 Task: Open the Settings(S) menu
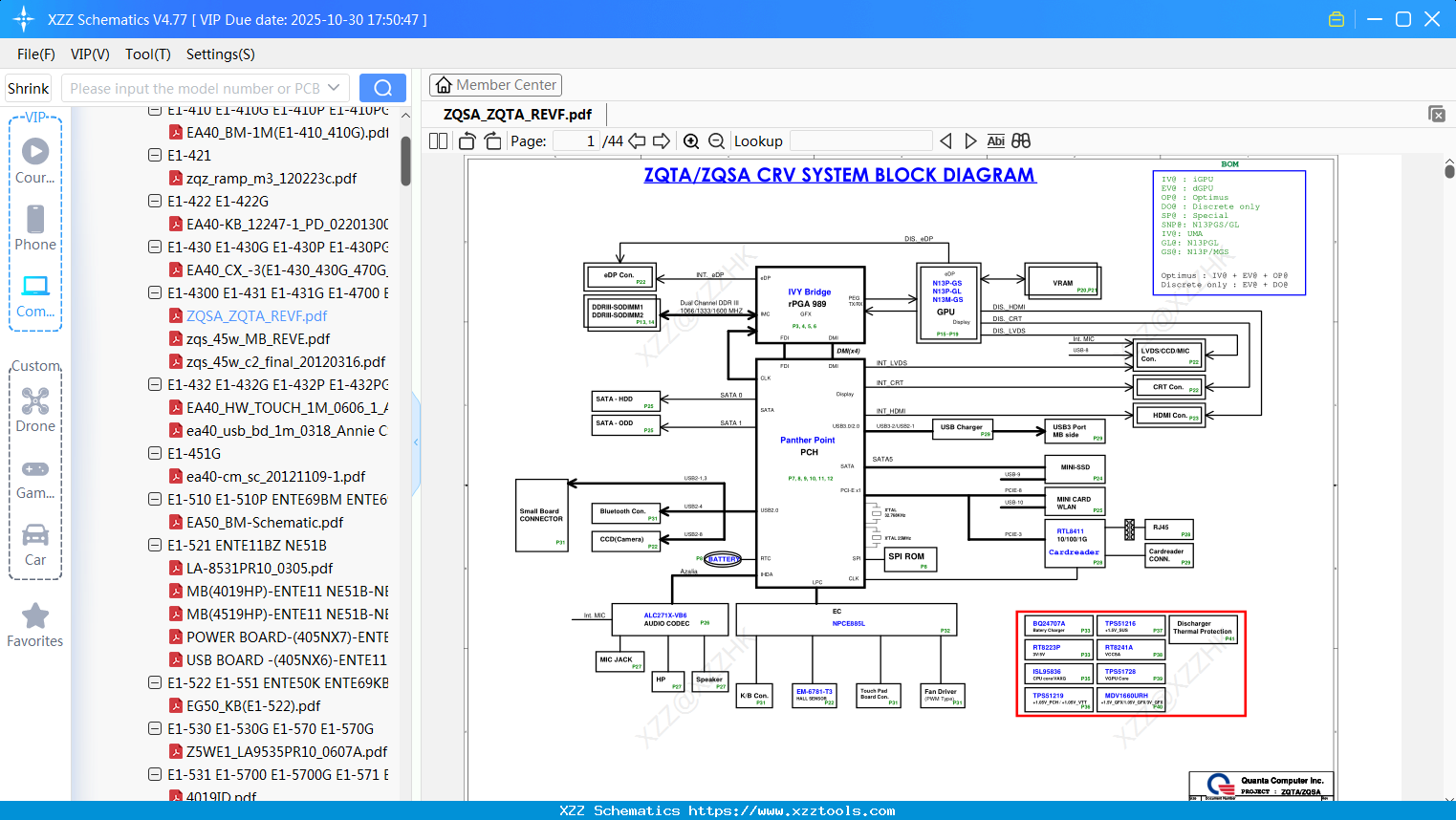(221, 54)
